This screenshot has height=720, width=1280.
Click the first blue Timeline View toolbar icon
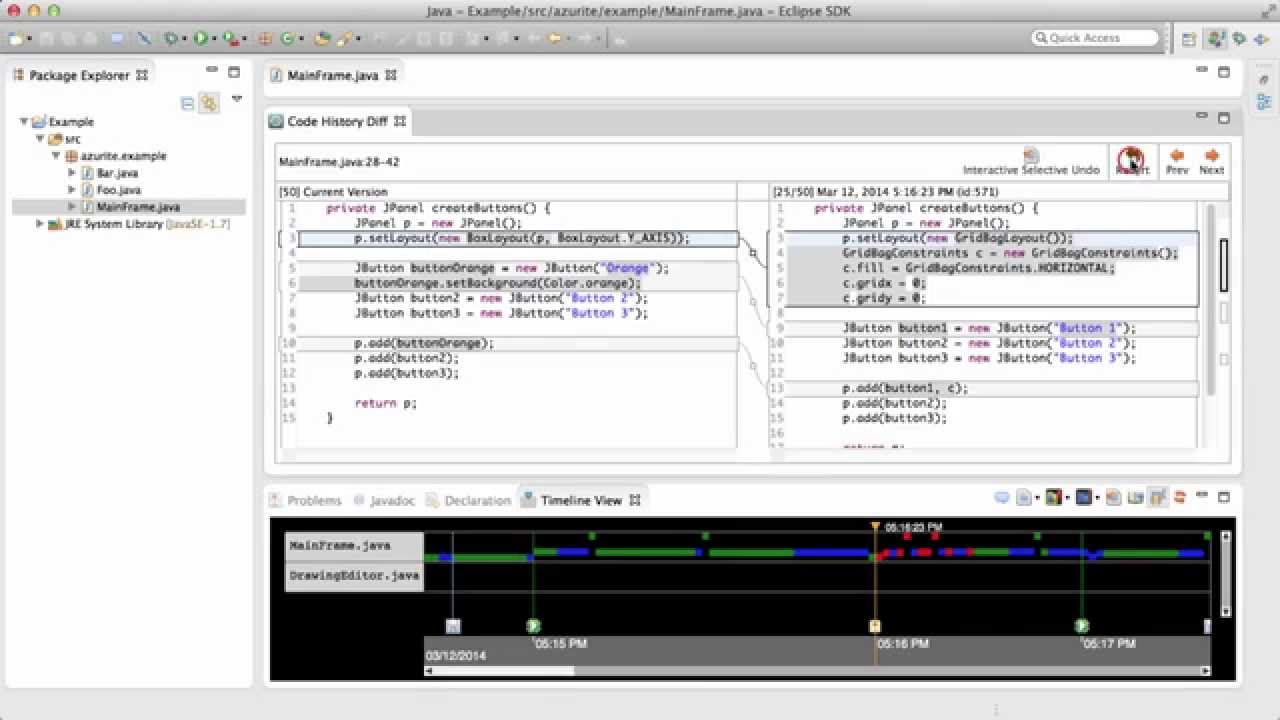click(x=1002, y=497)
